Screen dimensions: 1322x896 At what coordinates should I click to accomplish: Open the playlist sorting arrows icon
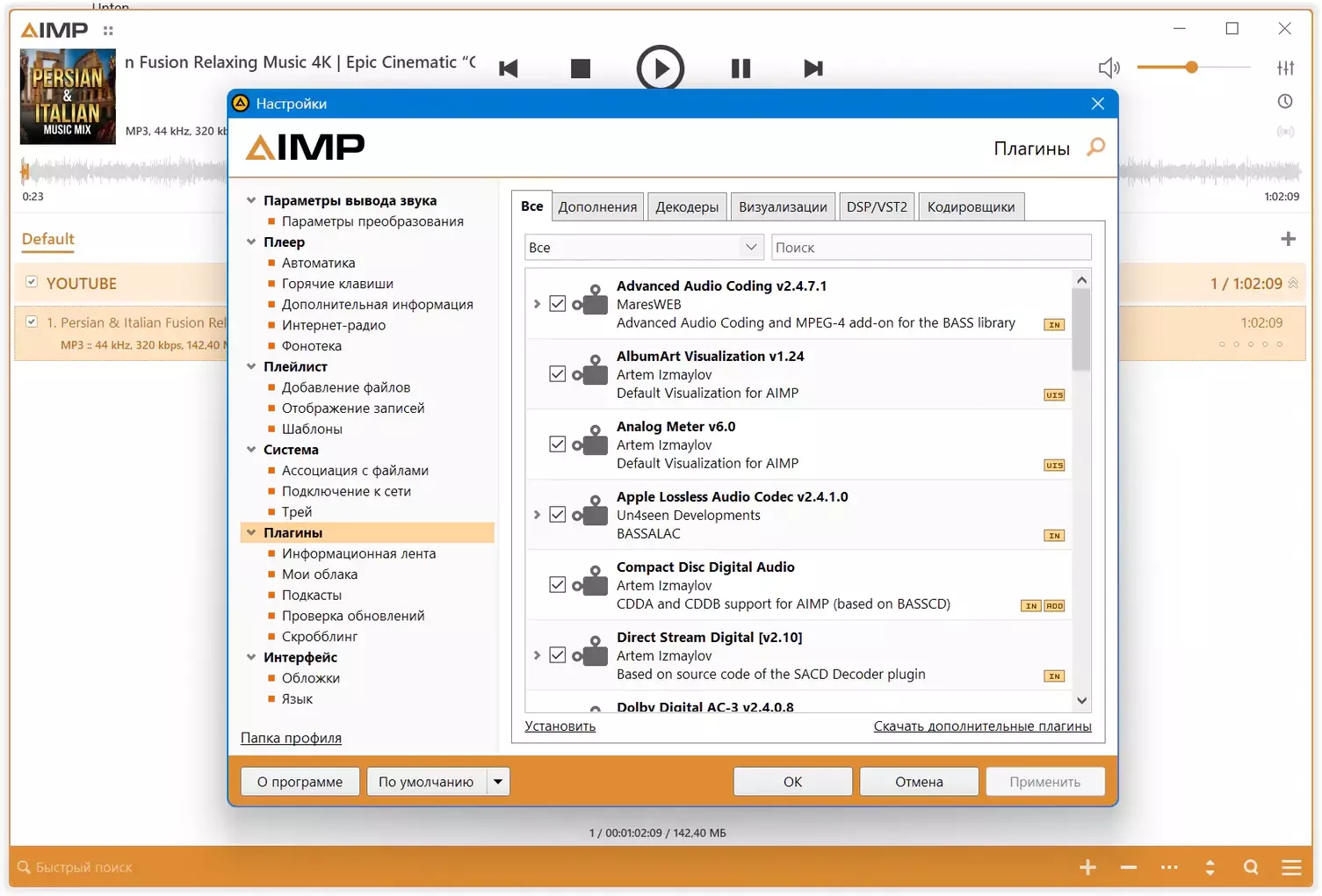pos(1210,868)
